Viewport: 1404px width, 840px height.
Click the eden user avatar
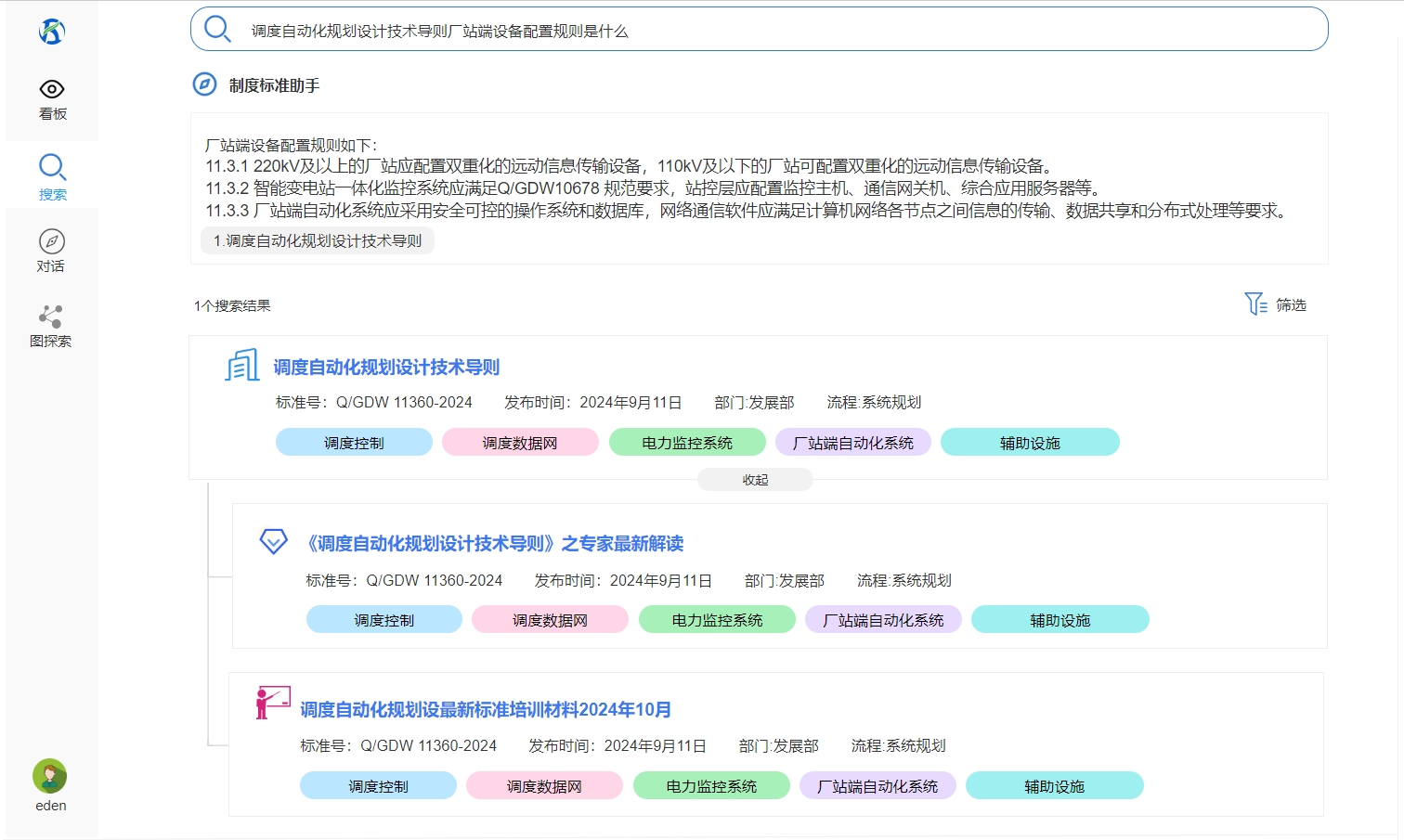coord(50,776)
